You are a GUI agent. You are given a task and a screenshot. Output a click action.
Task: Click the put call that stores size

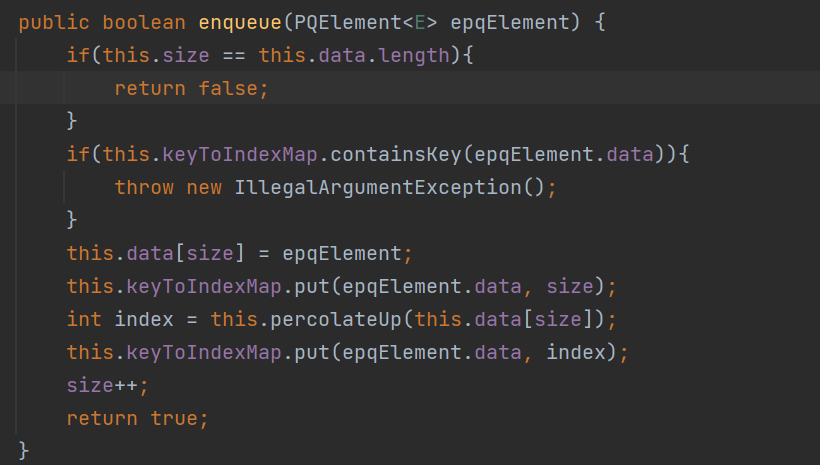click(x=312, y=286)
